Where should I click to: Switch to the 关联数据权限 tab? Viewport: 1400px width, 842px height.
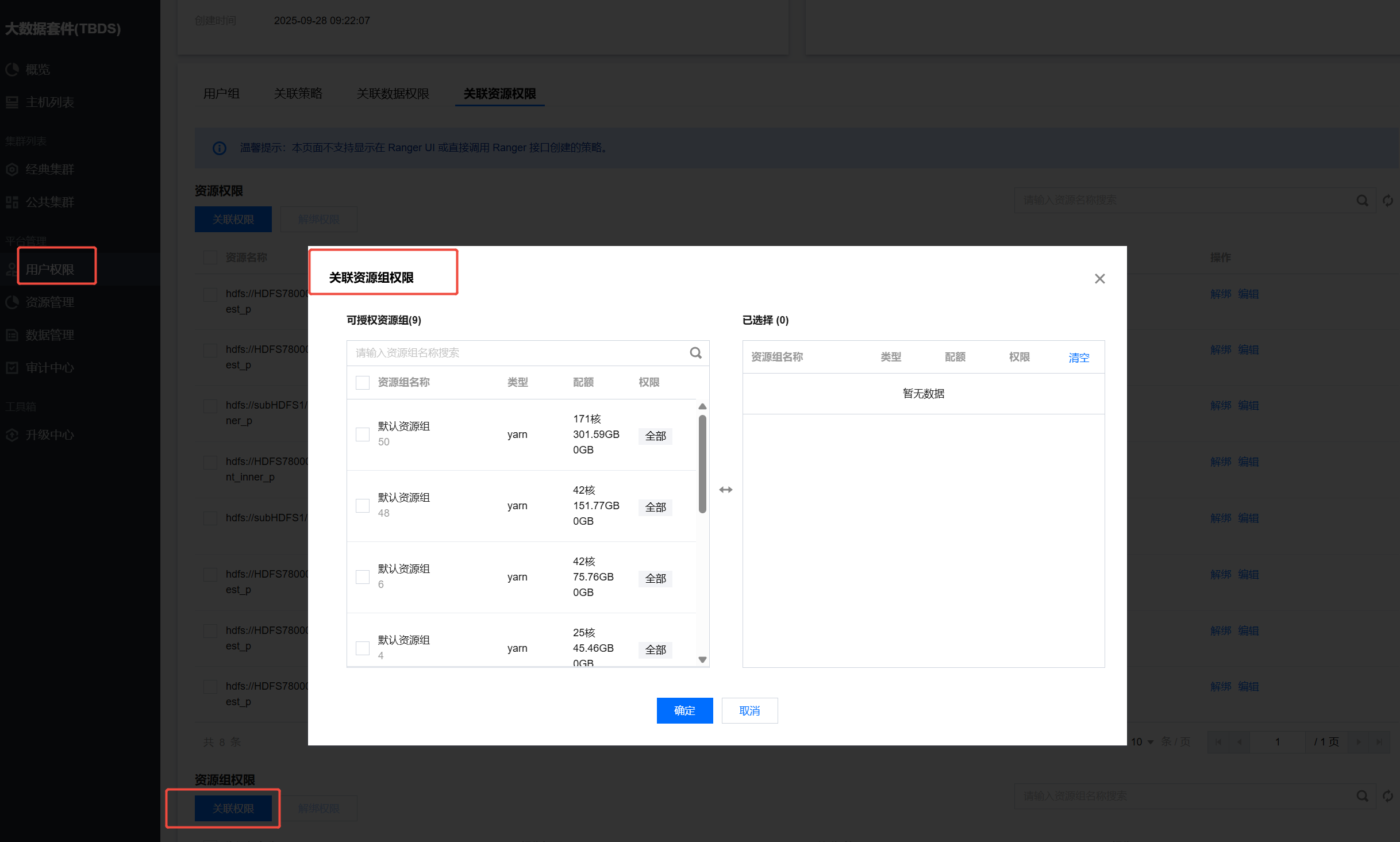393,94
